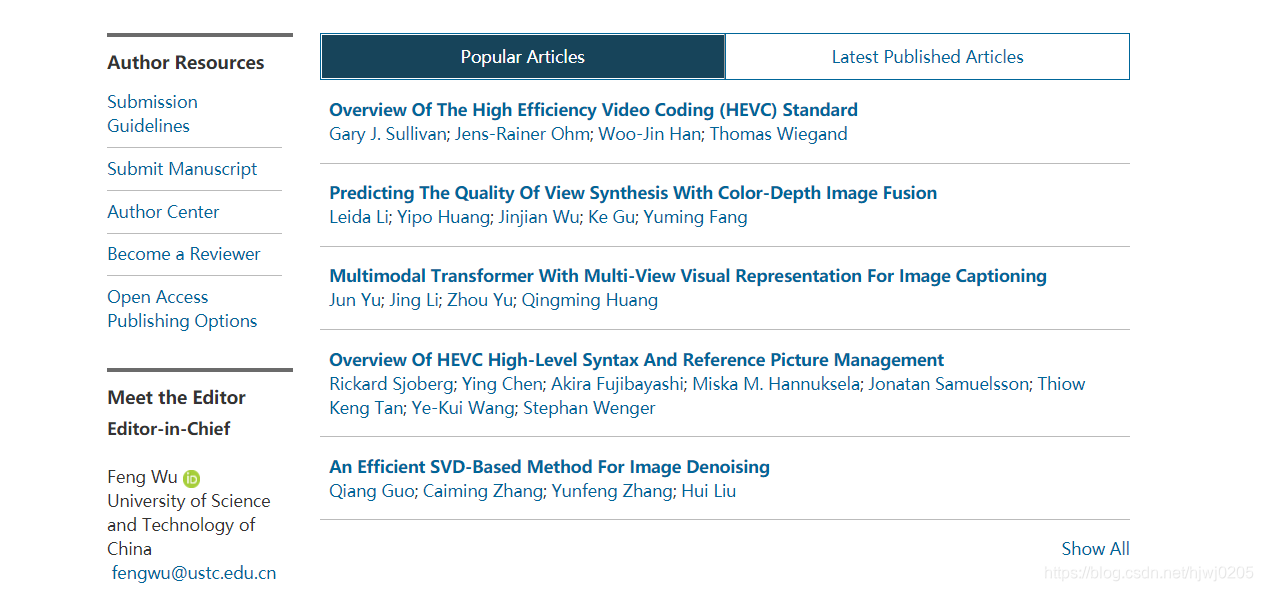The width and height of the screenshot is (1263, 591).
Task: Switch to Popular Articles tab
Action: click(523, 57)
